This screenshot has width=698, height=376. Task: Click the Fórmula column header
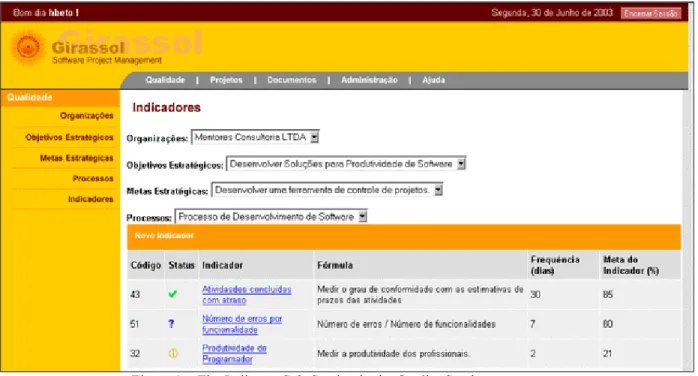(335, 265)
